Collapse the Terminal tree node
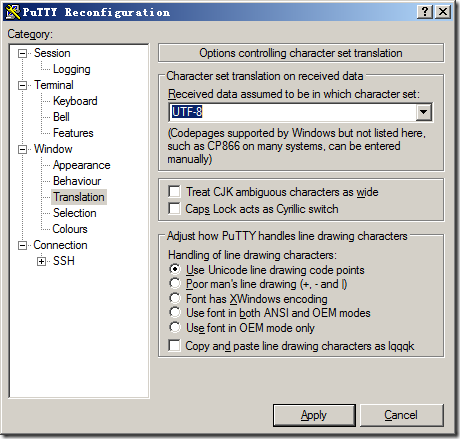 tap(22, 85)
